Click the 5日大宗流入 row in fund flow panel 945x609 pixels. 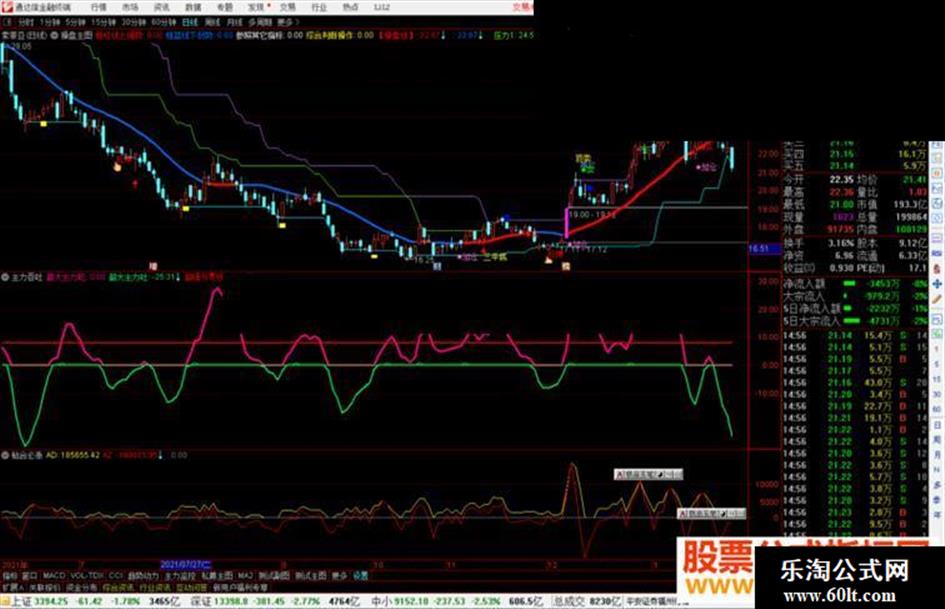[855, 320]
